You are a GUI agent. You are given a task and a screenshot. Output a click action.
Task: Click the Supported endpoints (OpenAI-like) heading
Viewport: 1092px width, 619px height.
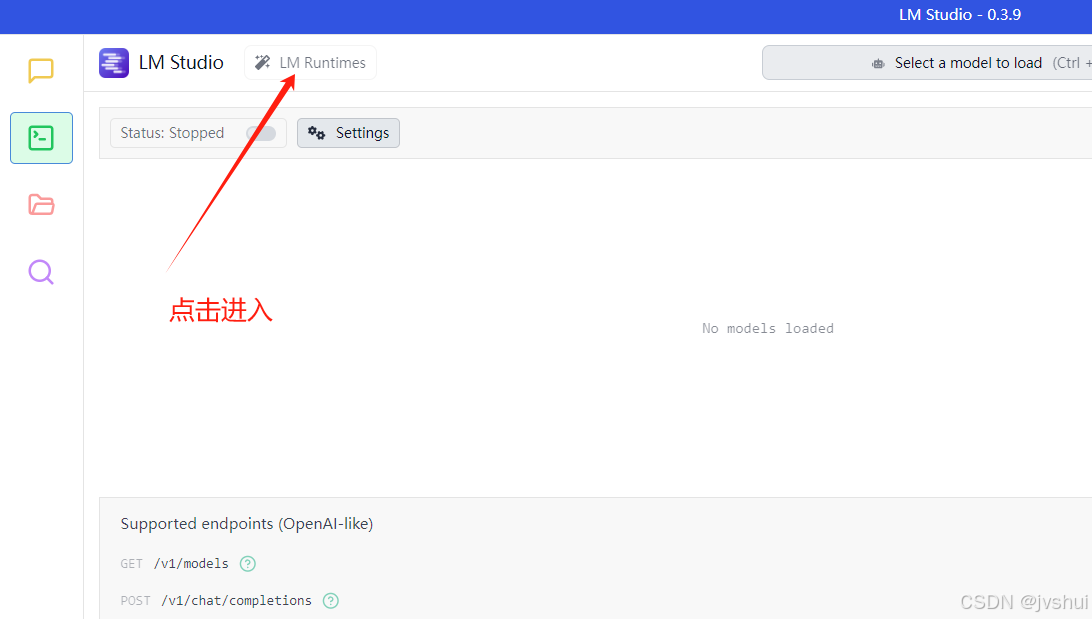[247, 524]
